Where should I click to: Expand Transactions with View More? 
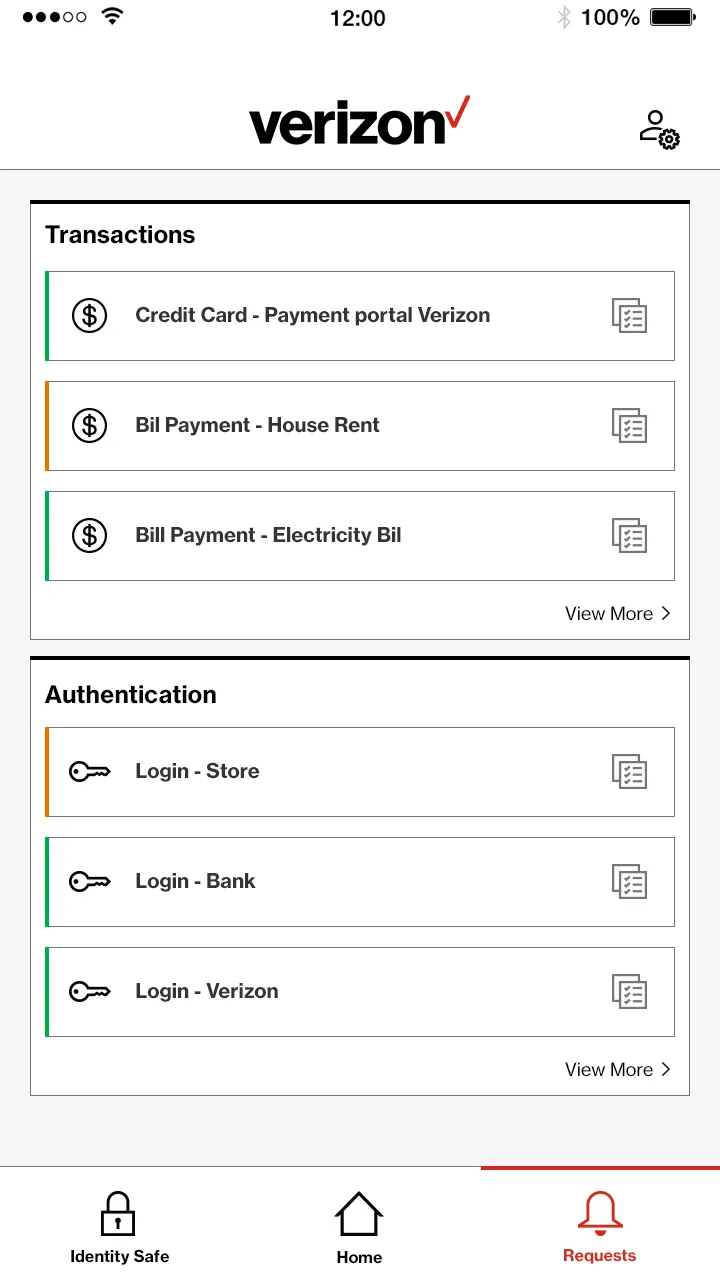tap(617, 614)
